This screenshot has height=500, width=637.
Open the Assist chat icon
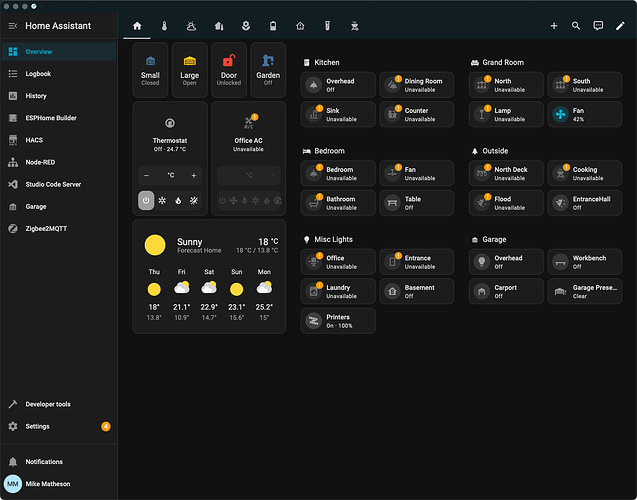(598, 26)
